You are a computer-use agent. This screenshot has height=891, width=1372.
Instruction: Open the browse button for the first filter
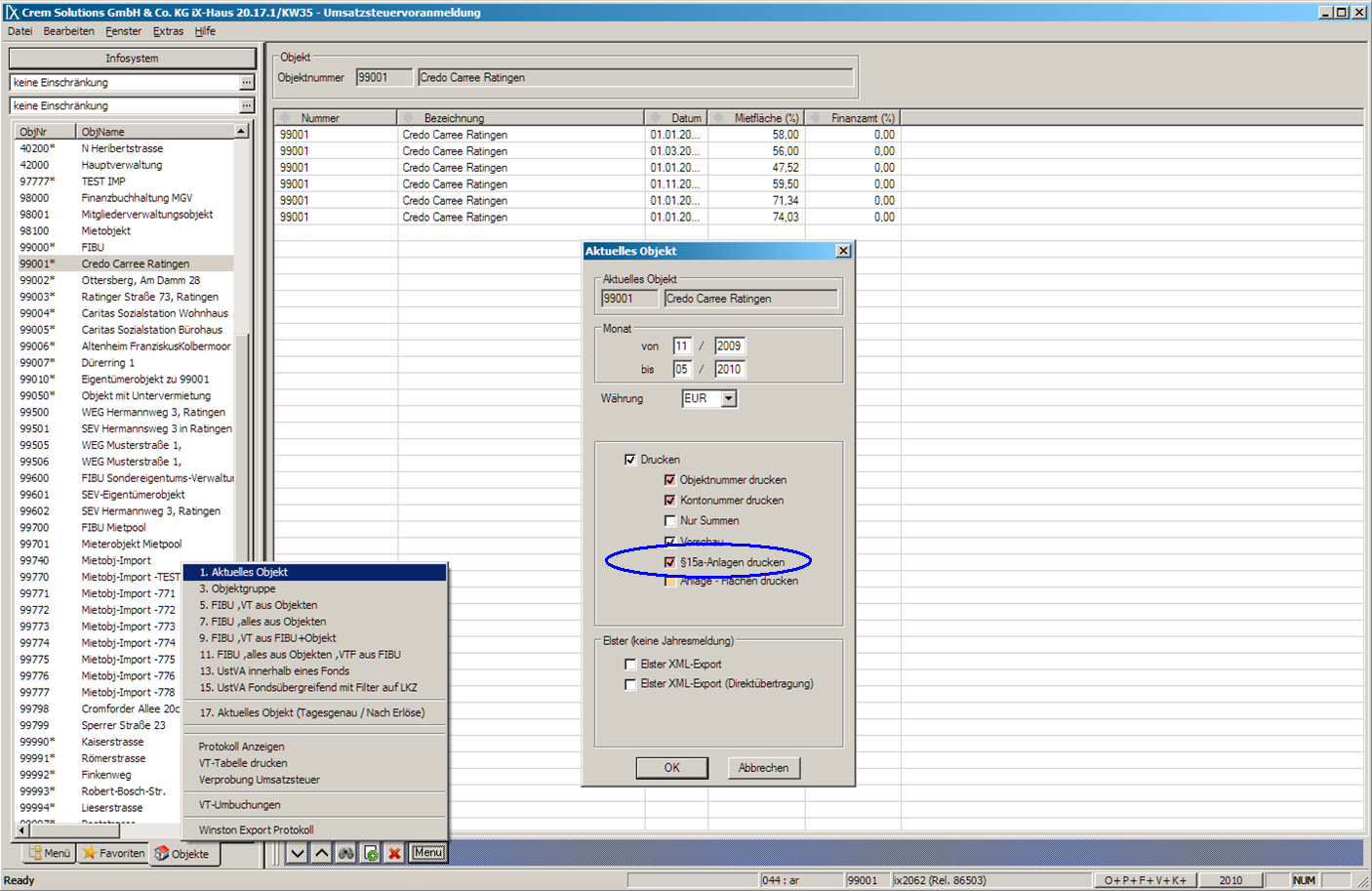(x=247, y=83)
